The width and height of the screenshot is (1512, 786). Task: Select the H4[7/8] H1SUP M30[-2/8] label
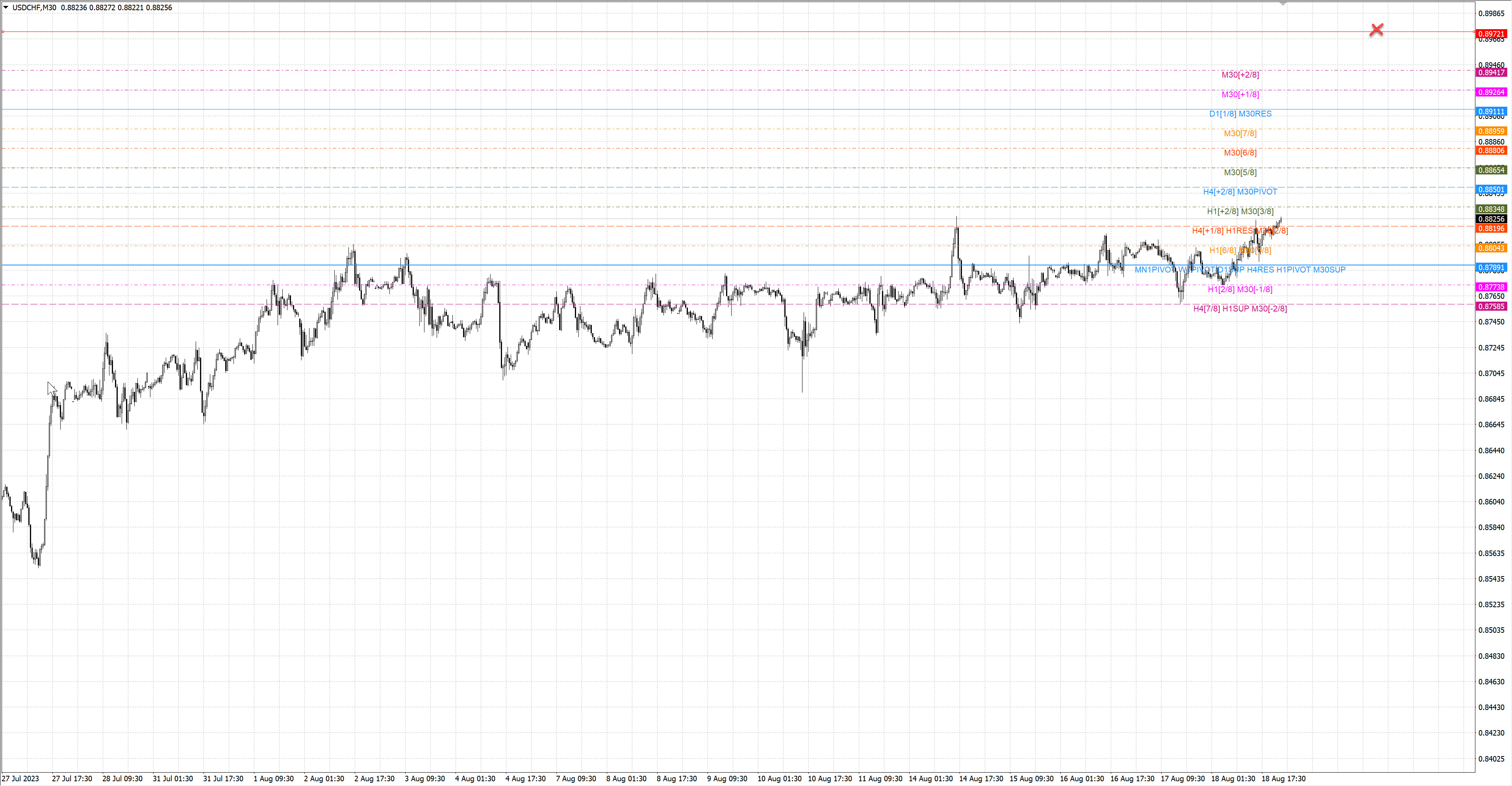[x=1240, y=309]
